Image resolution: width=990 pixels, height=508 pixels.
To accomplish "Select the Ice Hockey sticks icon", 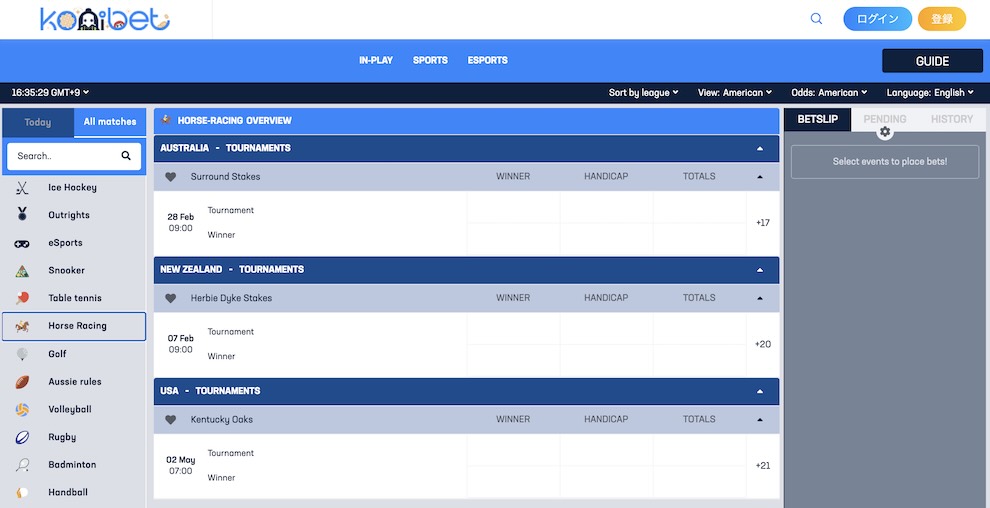I will tap(22, 187).
